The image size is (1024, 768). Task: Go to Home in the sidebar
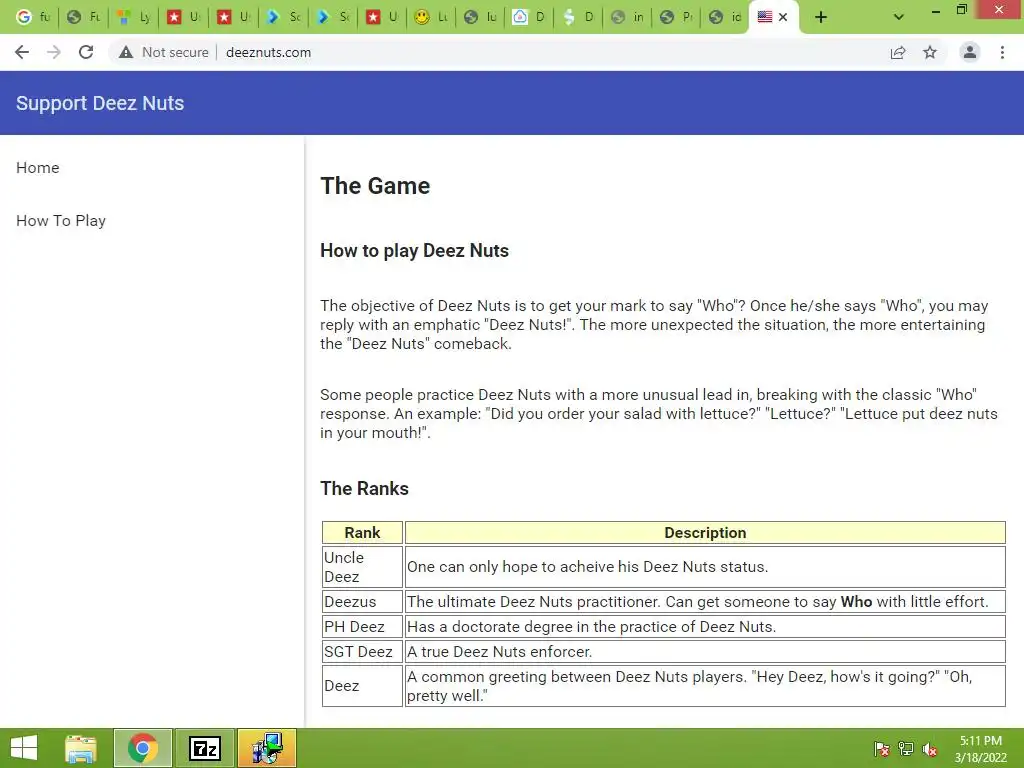pyautogui.click(x=38, y=168)
